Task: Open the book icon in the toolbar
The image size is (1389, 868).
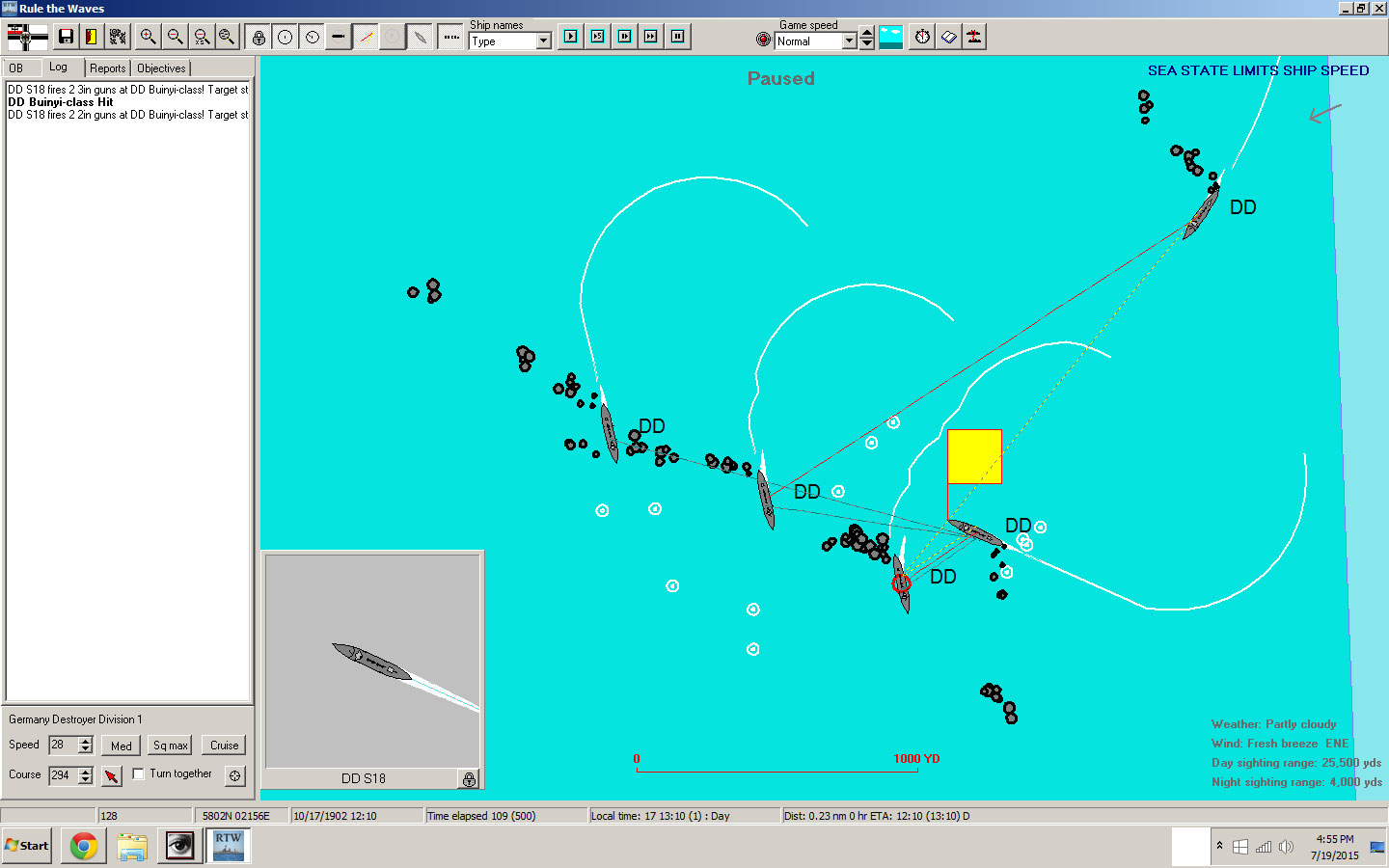Action: pyautogui.click(x=948, y=37)
